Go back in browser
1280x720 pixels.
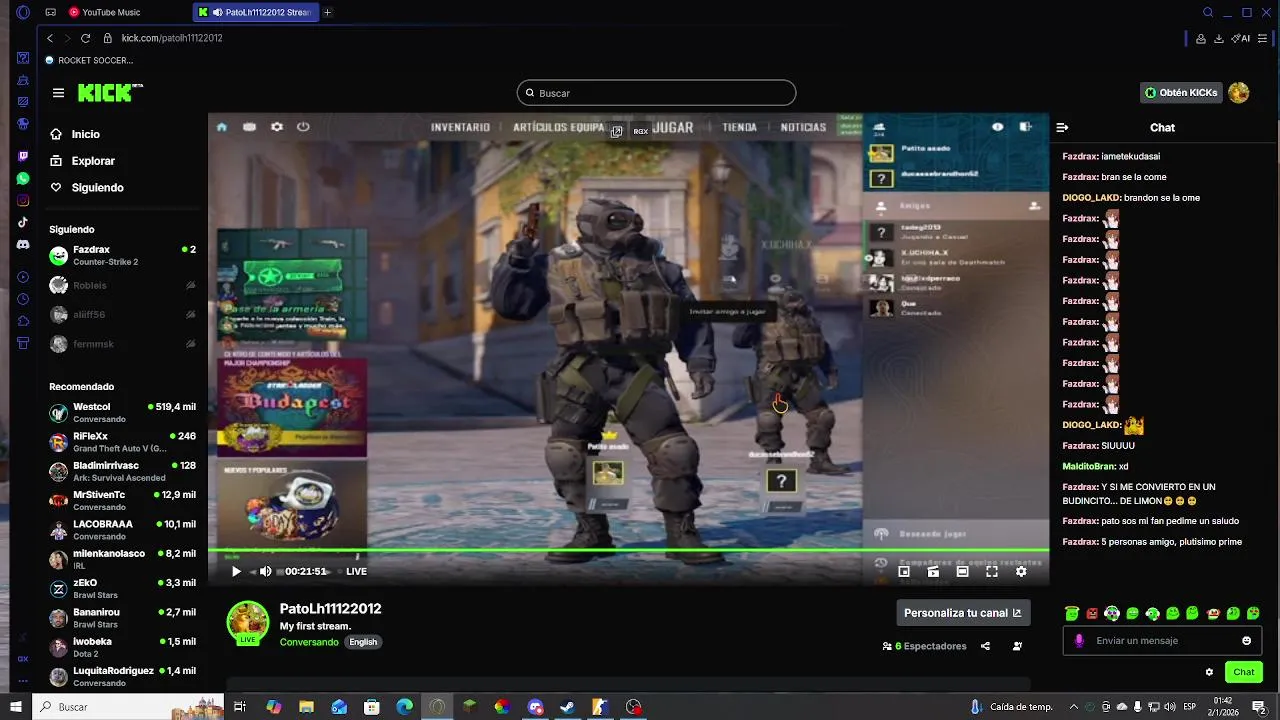pos(50,38)
